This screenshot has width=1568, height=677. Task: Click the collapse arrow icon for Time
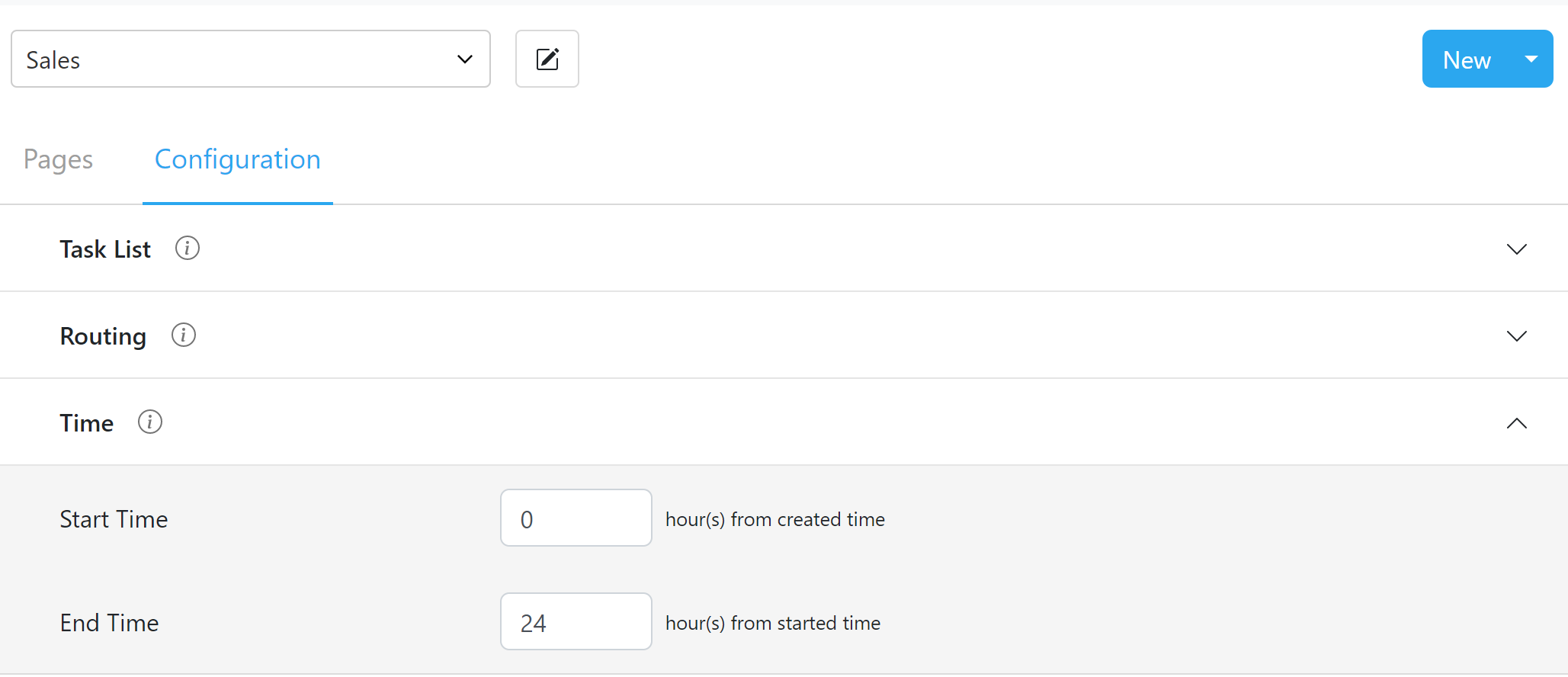coord(1516,423)
